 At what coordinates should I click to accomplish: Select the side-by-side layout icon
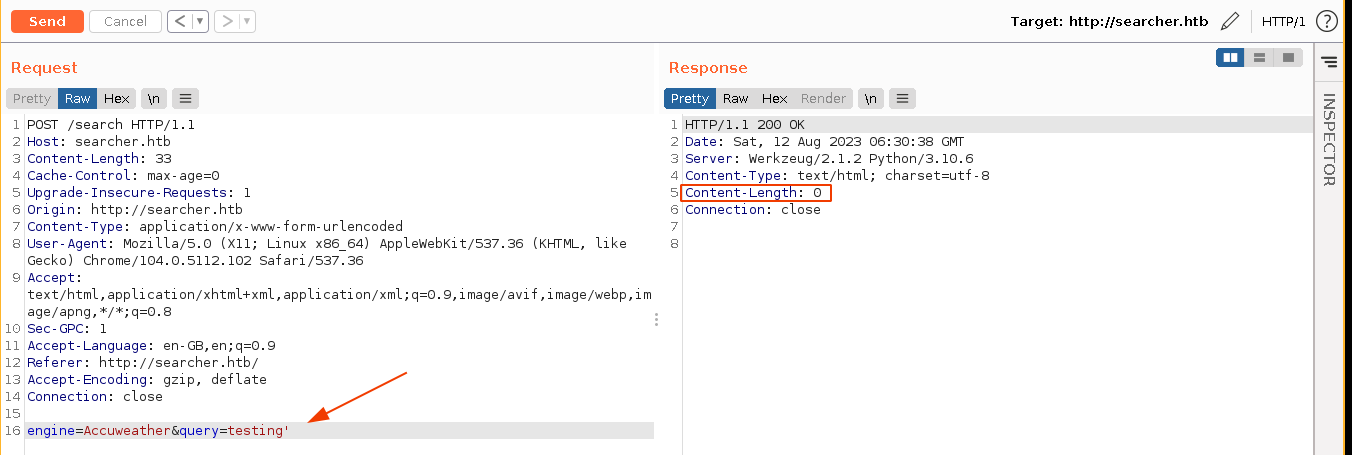point(1230,58)
